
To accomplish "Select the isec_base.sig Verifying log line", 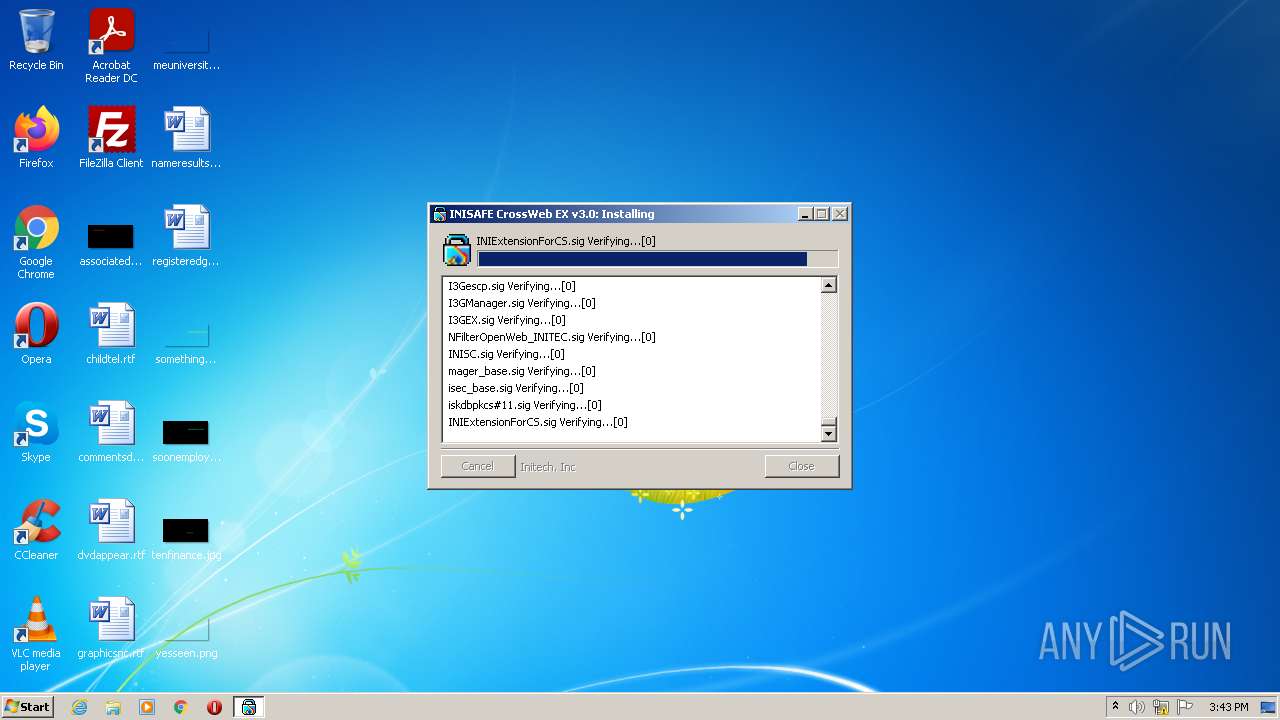I will click(516, 388).
